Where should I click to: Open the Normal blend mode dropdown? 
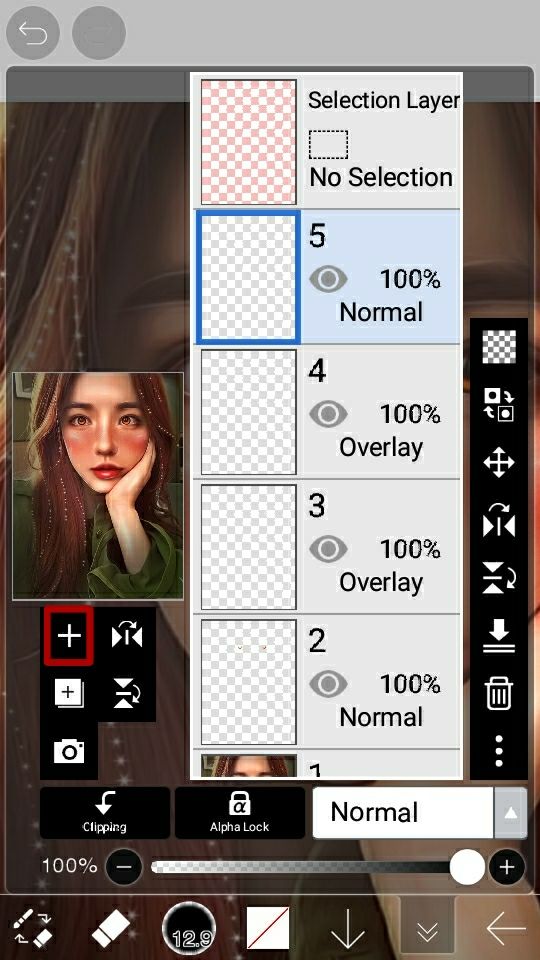coord(403,812)
